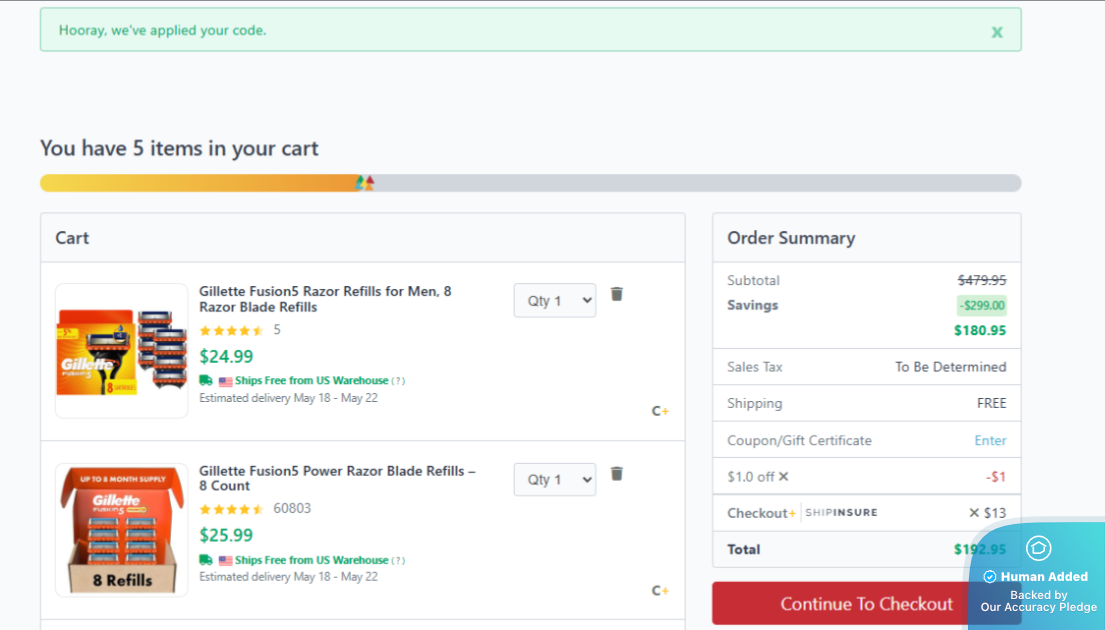Remove the $1.0 off coupon
The width and height of the screenshot is (1105, 630).
tap(784, 476)
